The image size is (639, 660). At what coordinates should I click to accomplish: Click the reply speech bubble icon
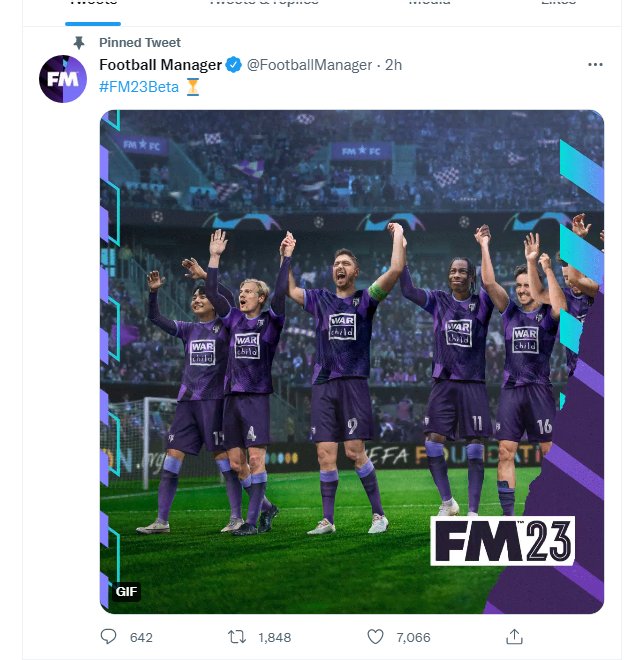pos(109,636)
